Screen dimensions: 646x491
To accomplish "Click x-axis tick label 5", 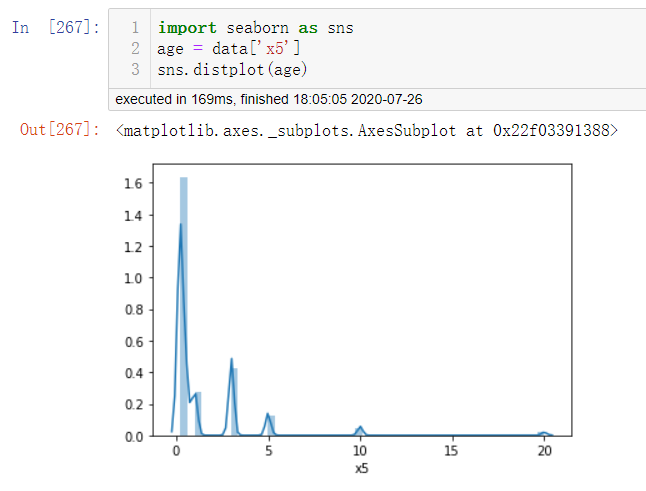I will pyautogui.click(x=269, y=451).
